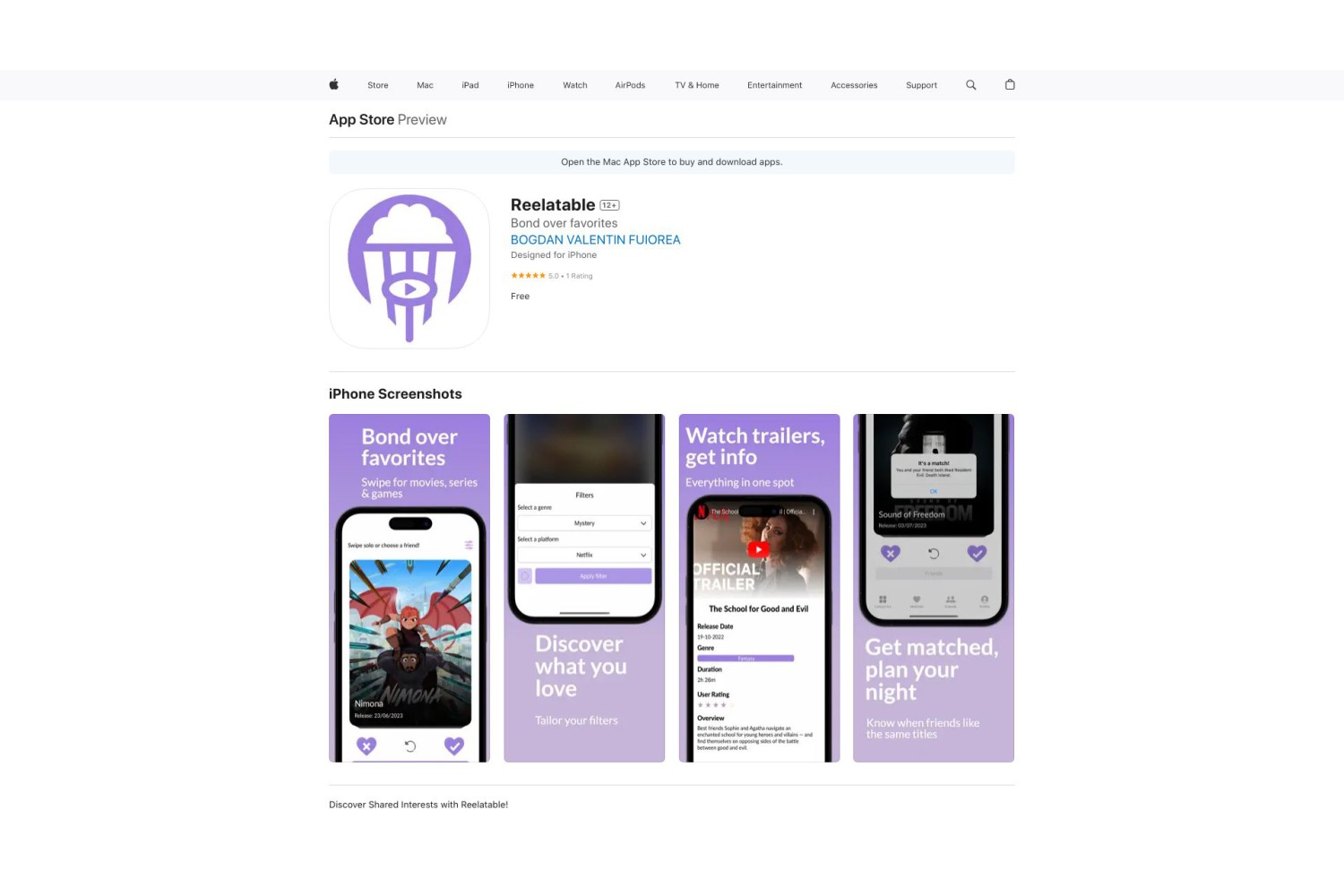Open developer link BOGDAN VALENTIN FUIOREA
Viewport: 1344px width, 896px height.
[x=596, y=240]
